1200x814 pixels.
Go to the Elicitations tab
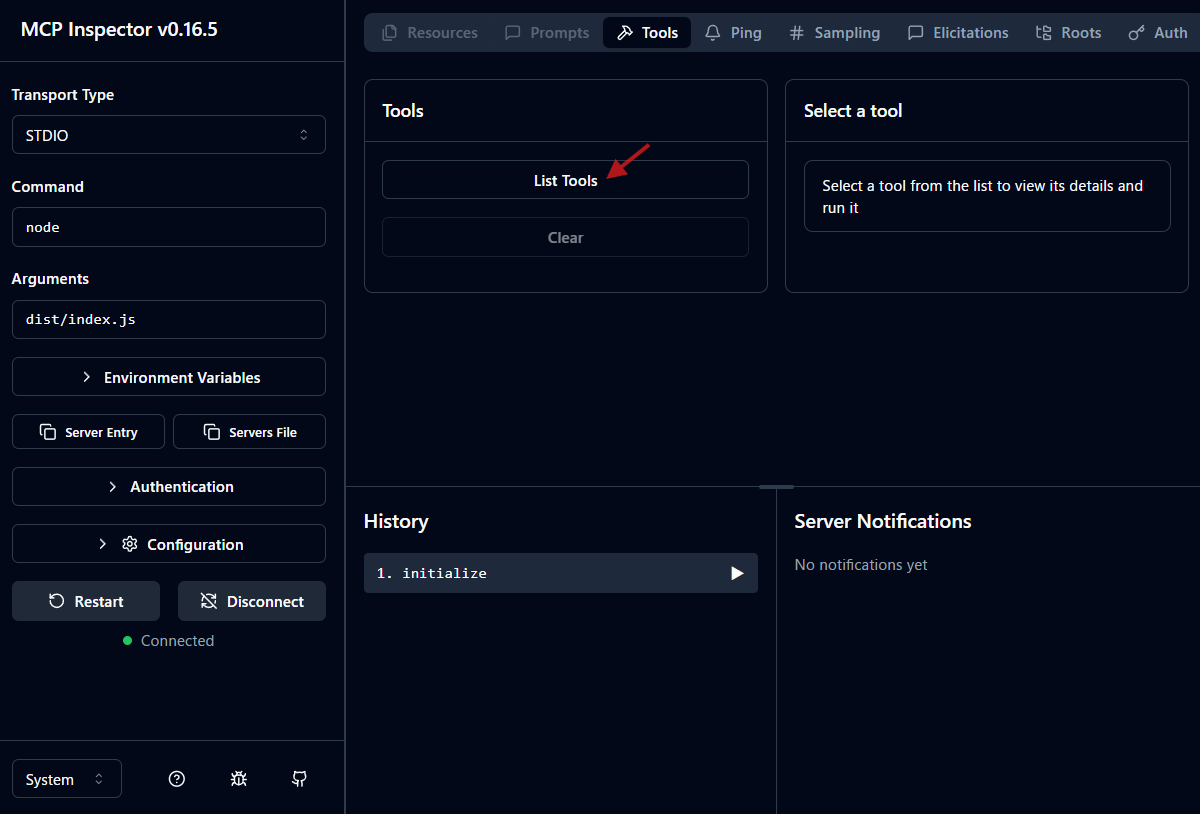click(958, 32)
